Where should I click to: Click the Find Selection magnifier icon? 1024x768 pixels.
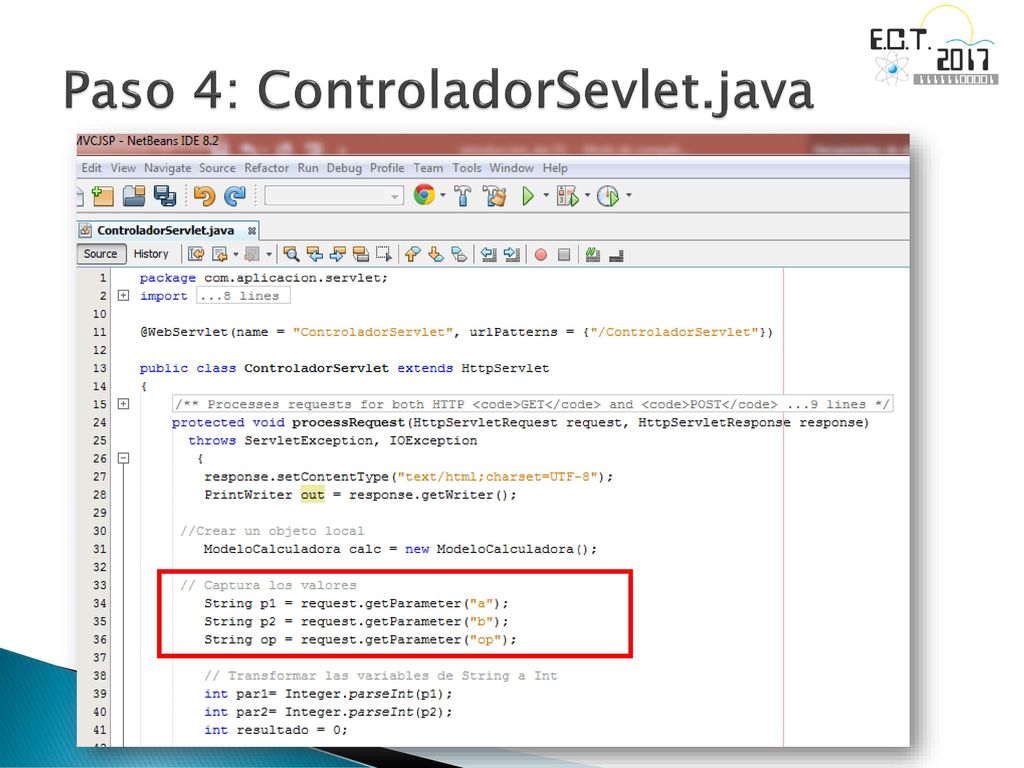[x=291, y=254]
